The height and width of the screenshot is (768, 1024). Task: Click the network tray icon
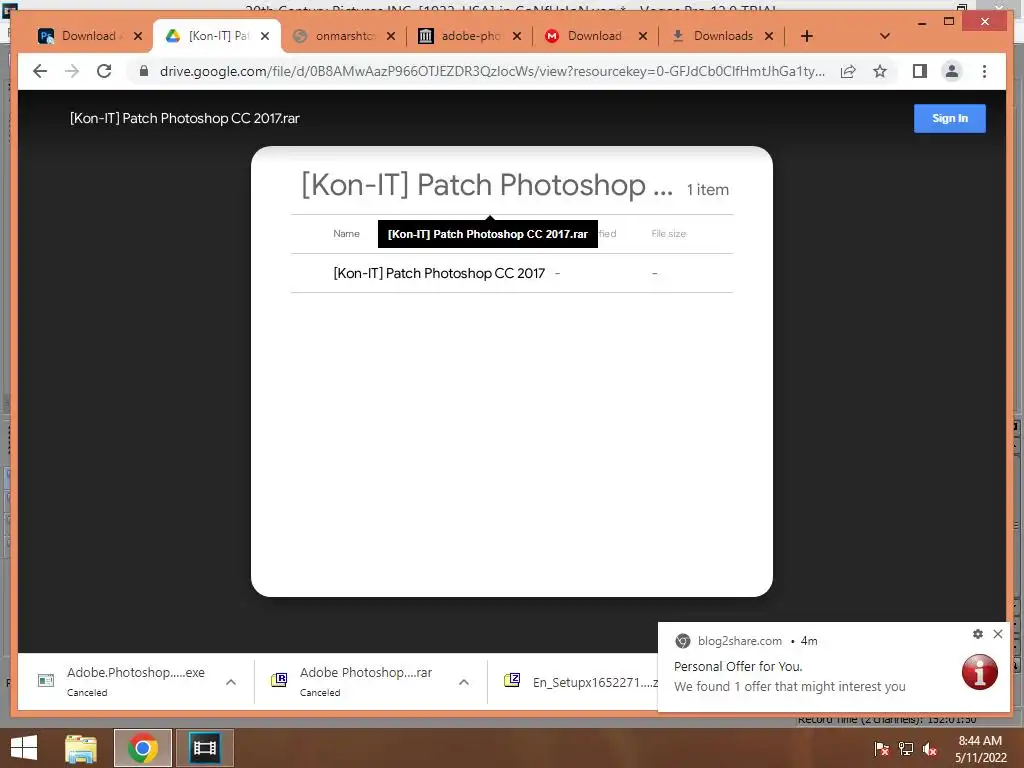click(x=906, y=748)
